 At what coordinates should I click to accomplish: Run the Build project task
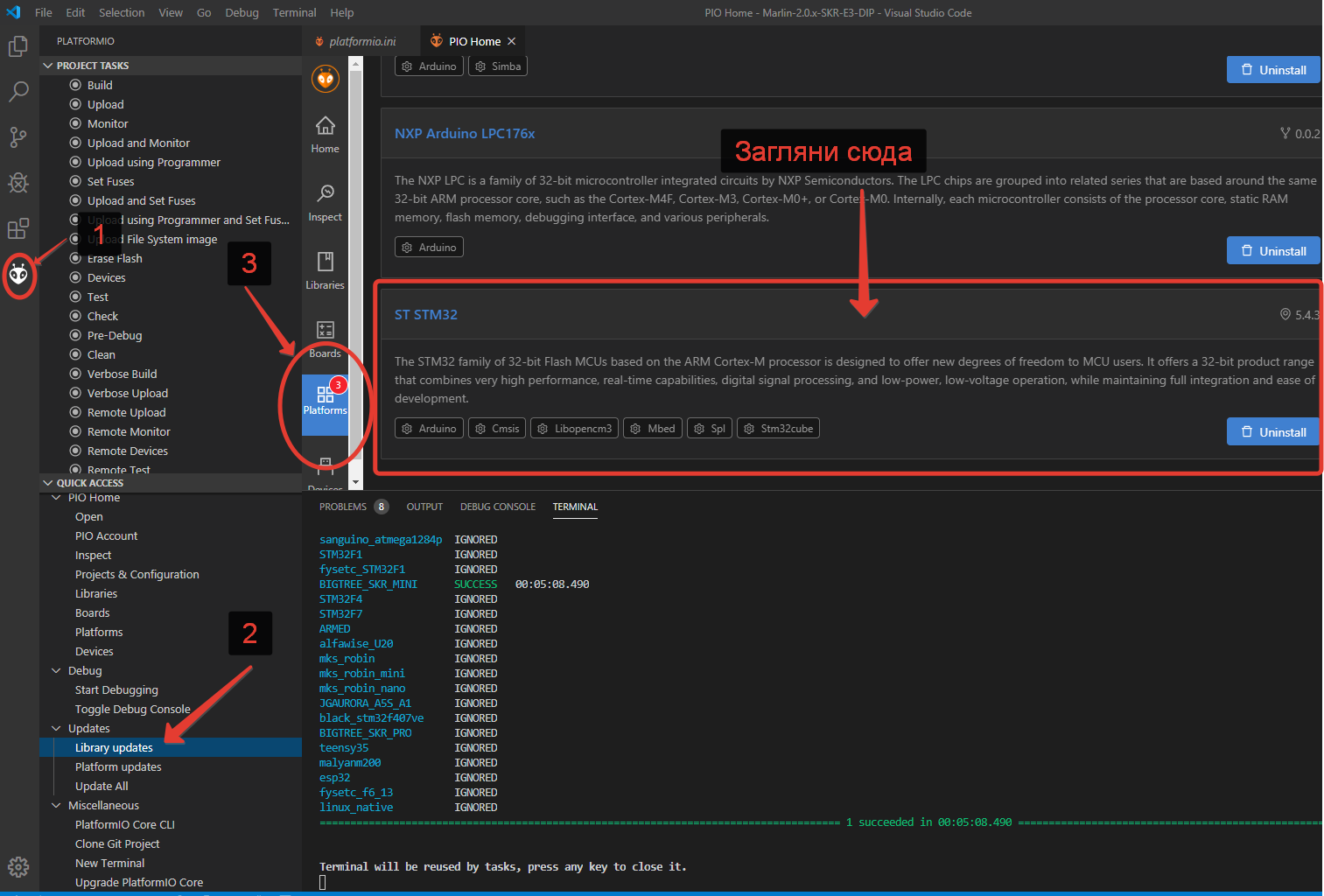pyautogui.click(x=100, y=85)
